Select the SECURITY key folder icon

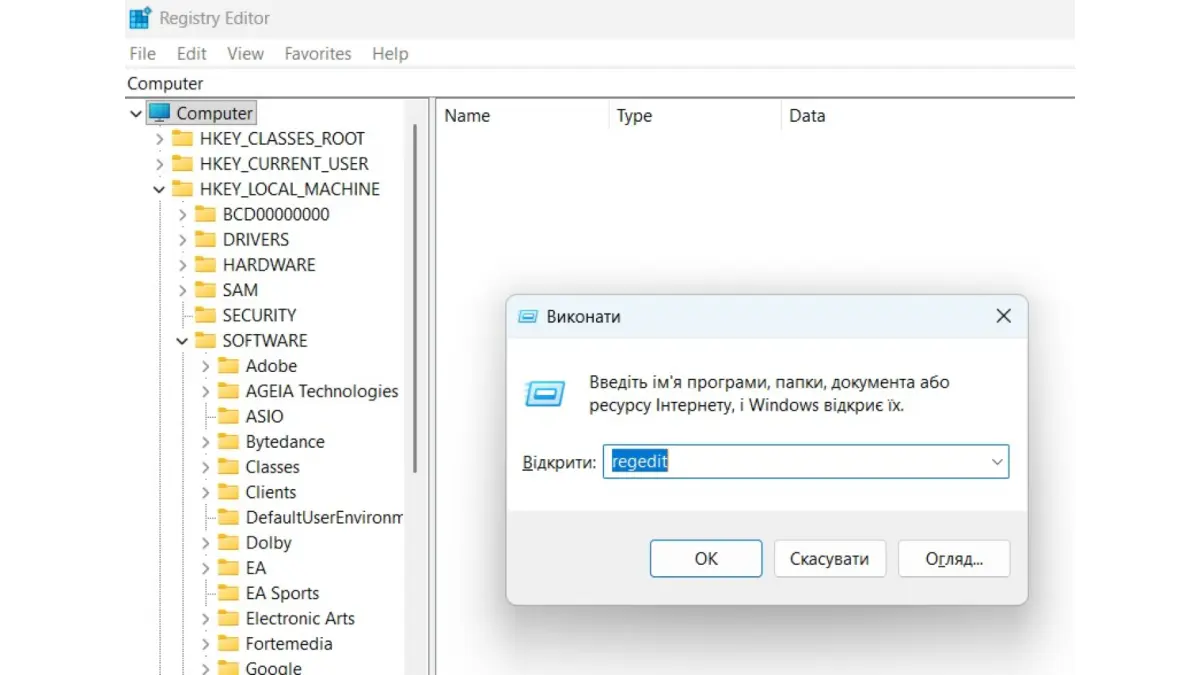click(x=205, y=315)
